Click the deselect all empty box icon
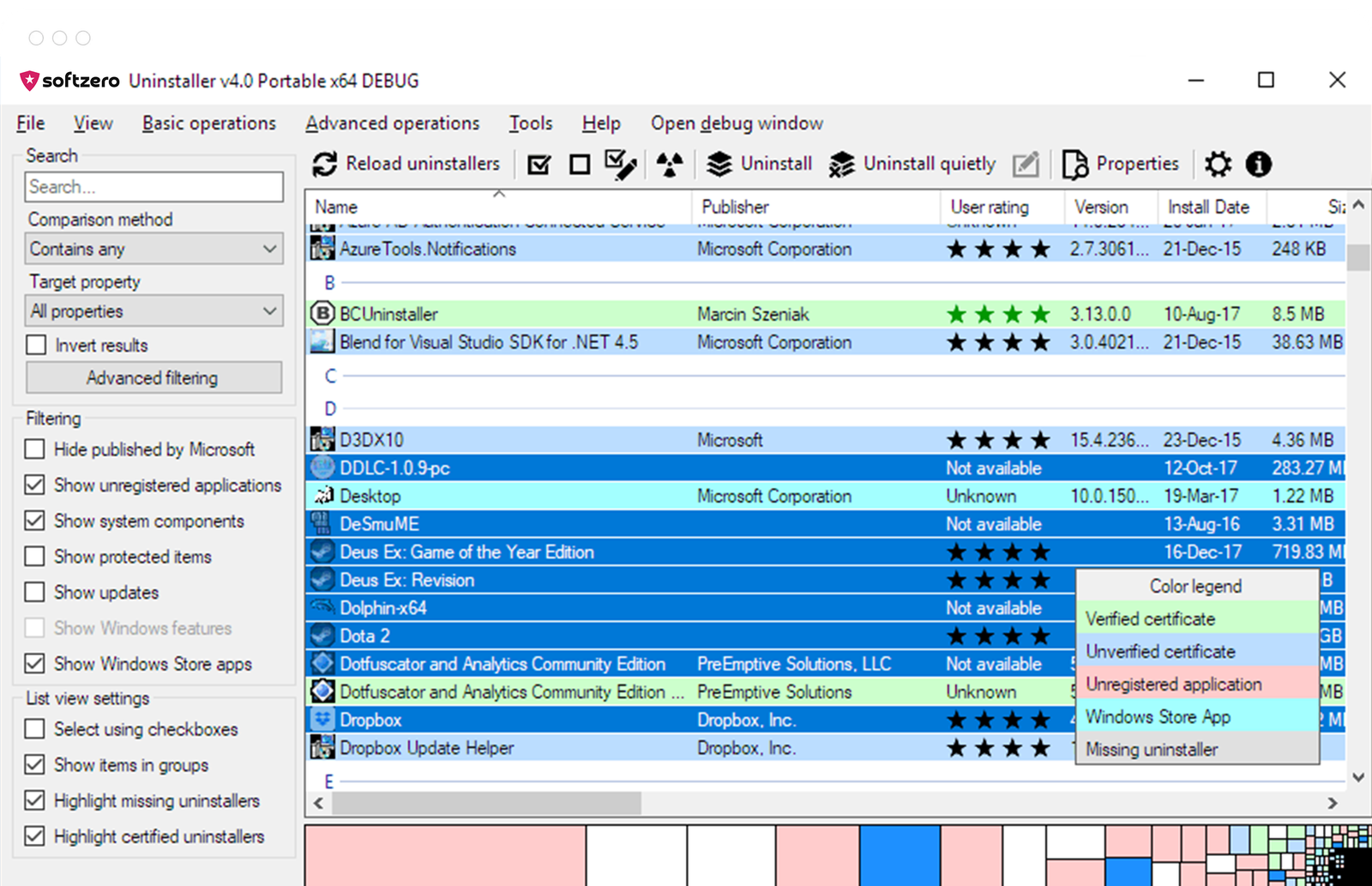 tap(580, 164)
